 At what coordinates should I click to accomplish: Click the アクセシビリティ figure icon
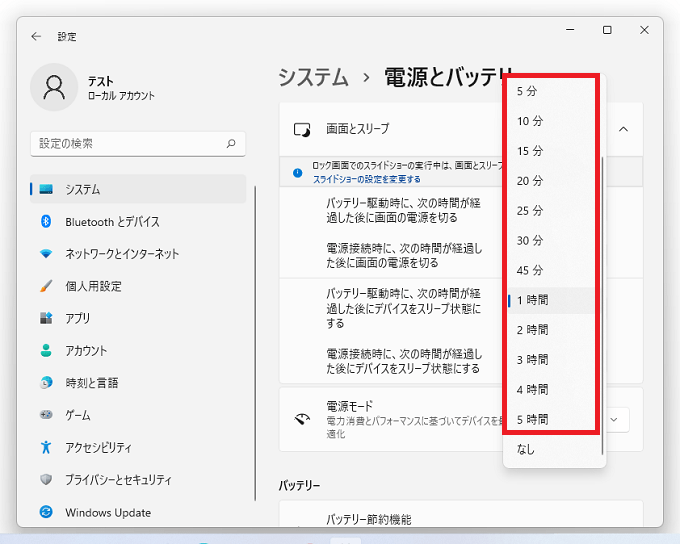pos(46,447)
